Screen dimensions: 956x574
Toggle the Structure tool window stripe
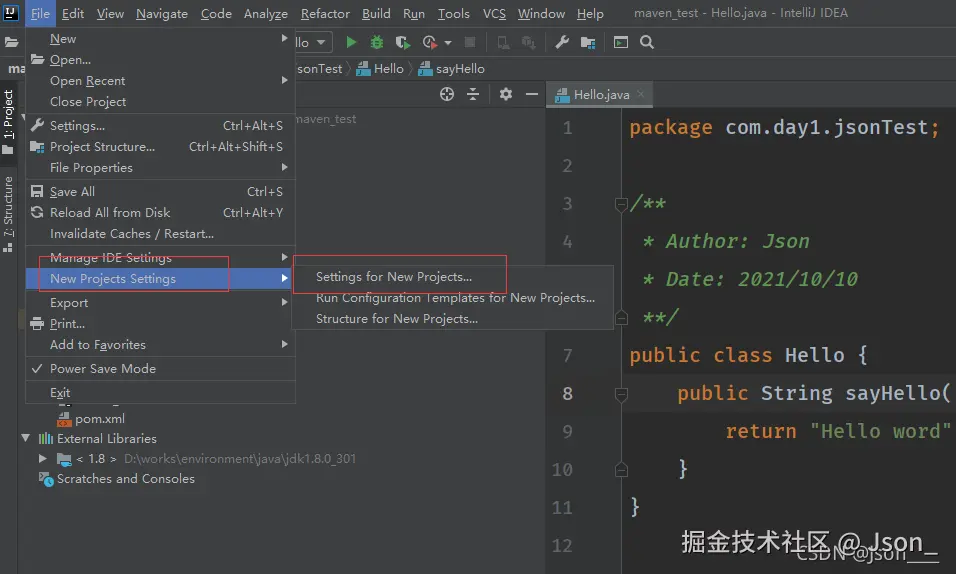pos(9,213)
